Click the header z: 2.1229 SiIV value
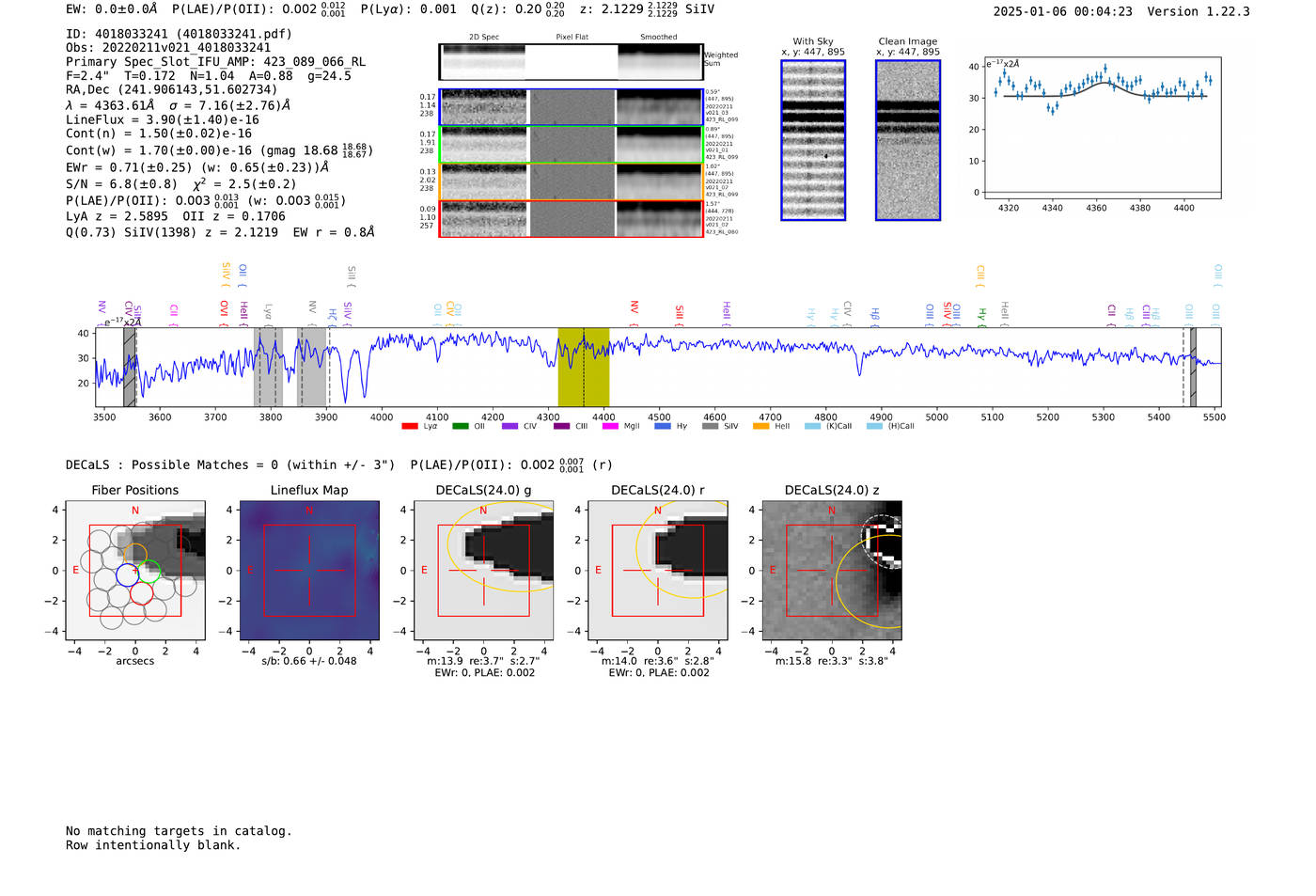 (x=647, y=8)
